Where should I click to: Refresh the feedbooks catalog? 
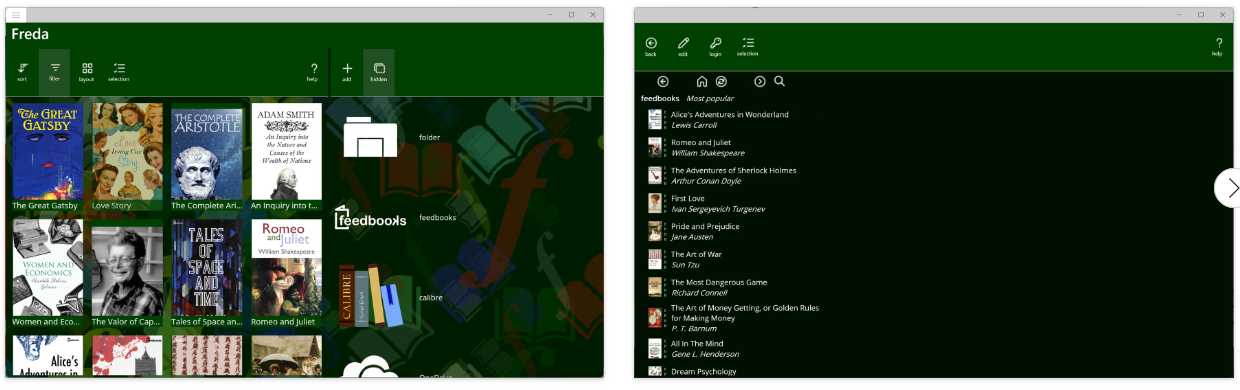[721, 81]
